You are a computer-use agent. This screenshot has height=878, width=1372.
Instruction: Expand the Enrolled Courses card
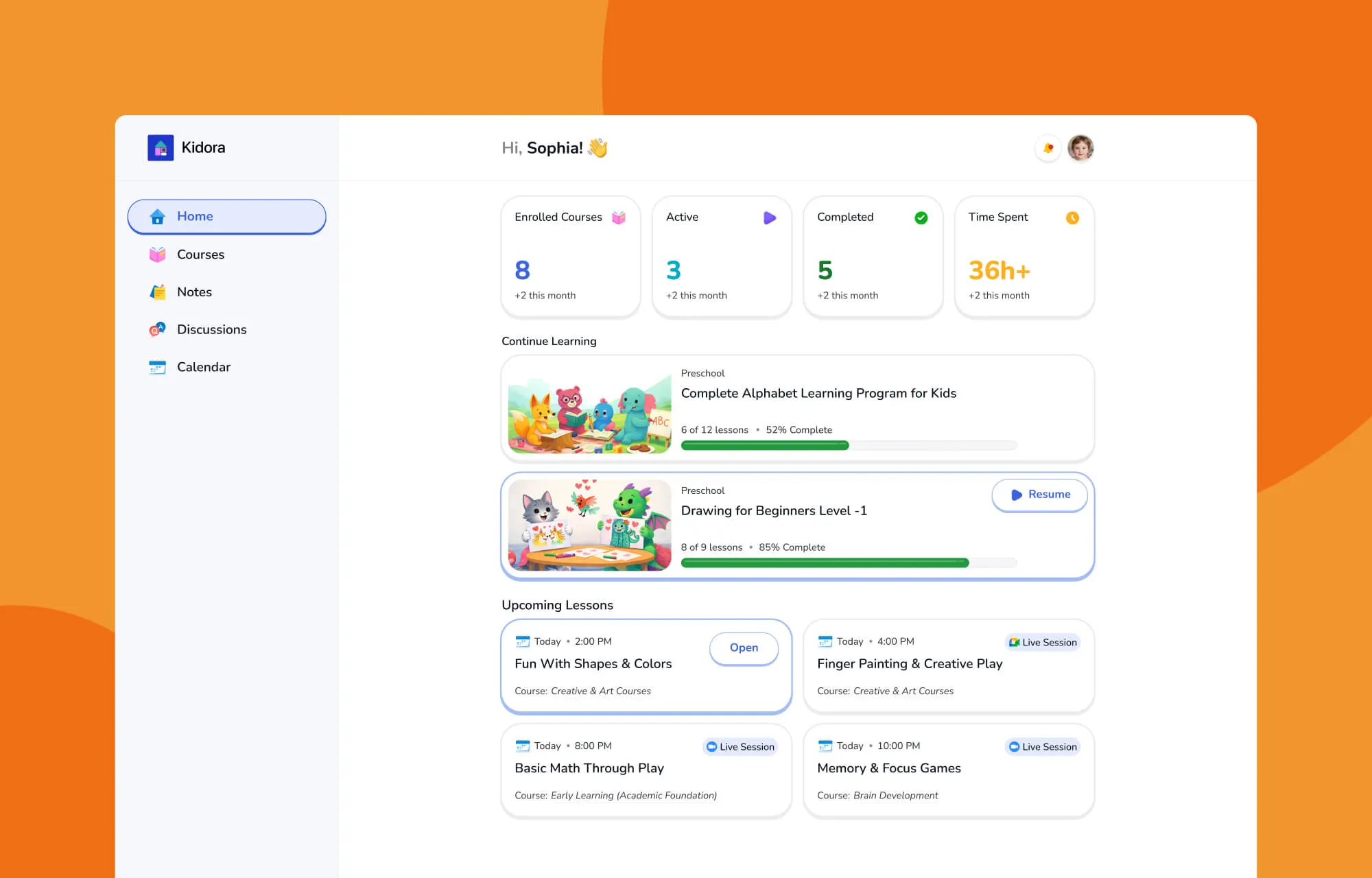(570, 257)
